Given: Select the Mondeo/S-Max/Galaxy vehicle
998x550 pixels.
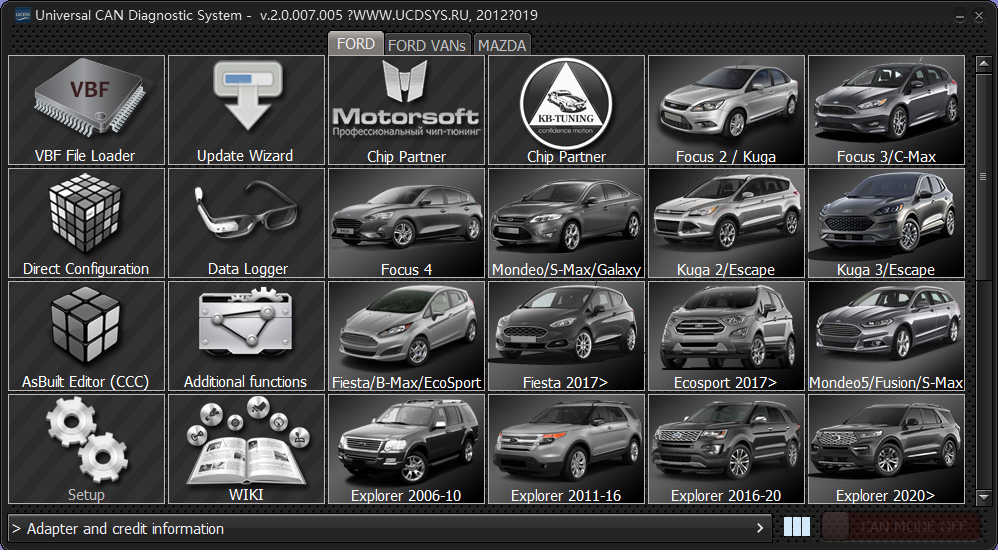Looking at the screenshot, I should point(566,223).
